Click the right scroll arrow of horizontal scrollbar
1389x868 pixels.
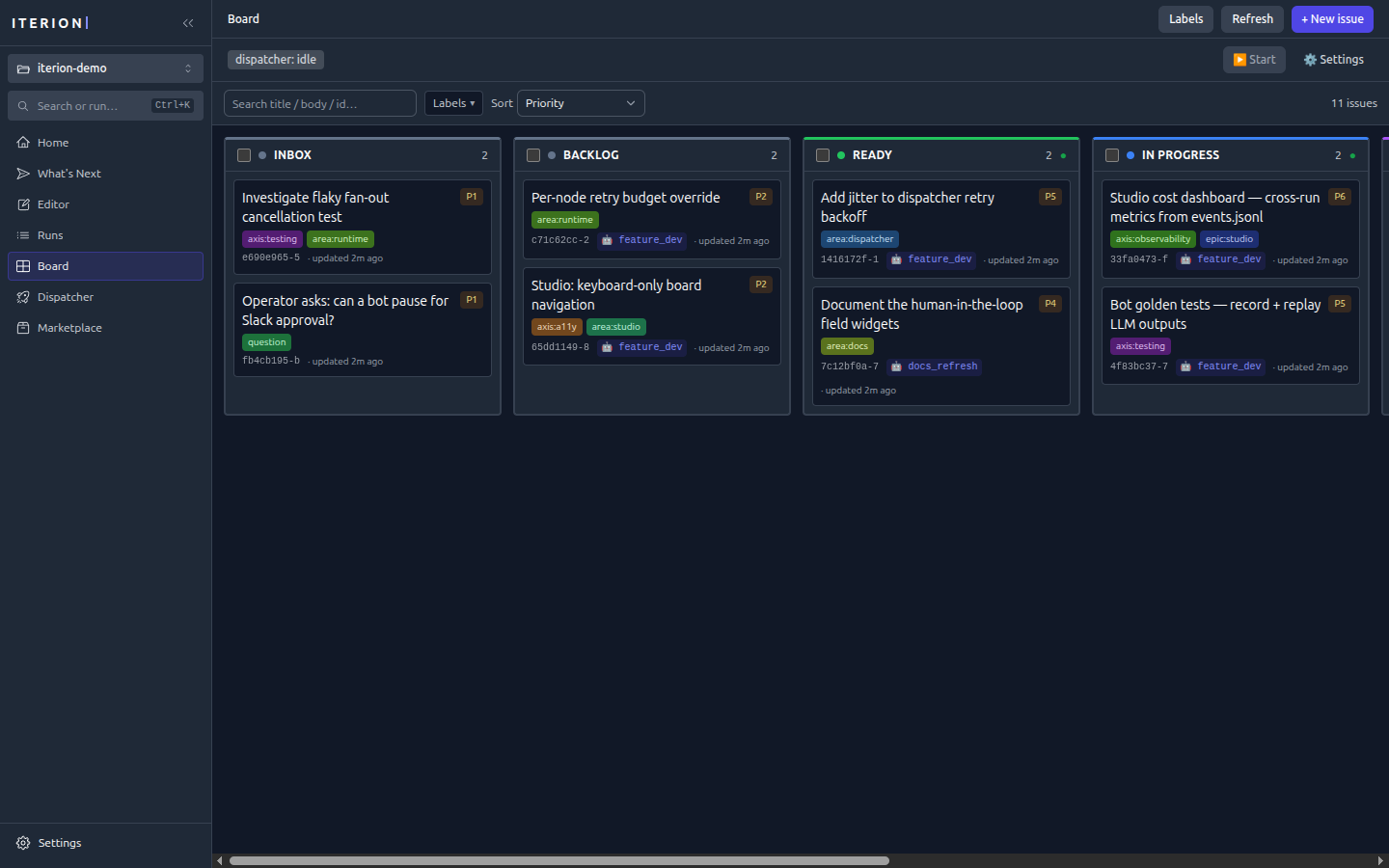1380,860
